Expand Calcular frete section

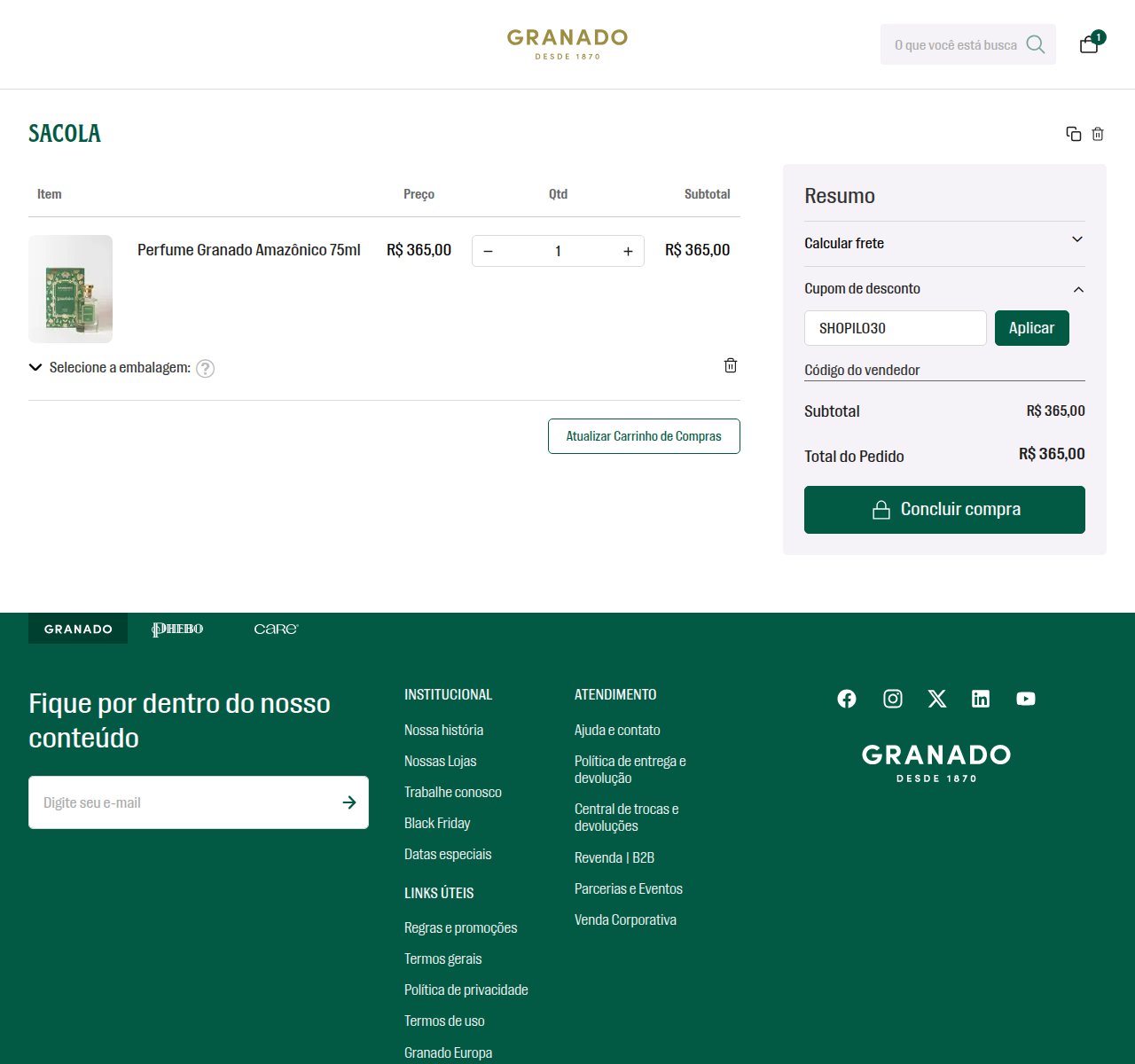[944, 243]
